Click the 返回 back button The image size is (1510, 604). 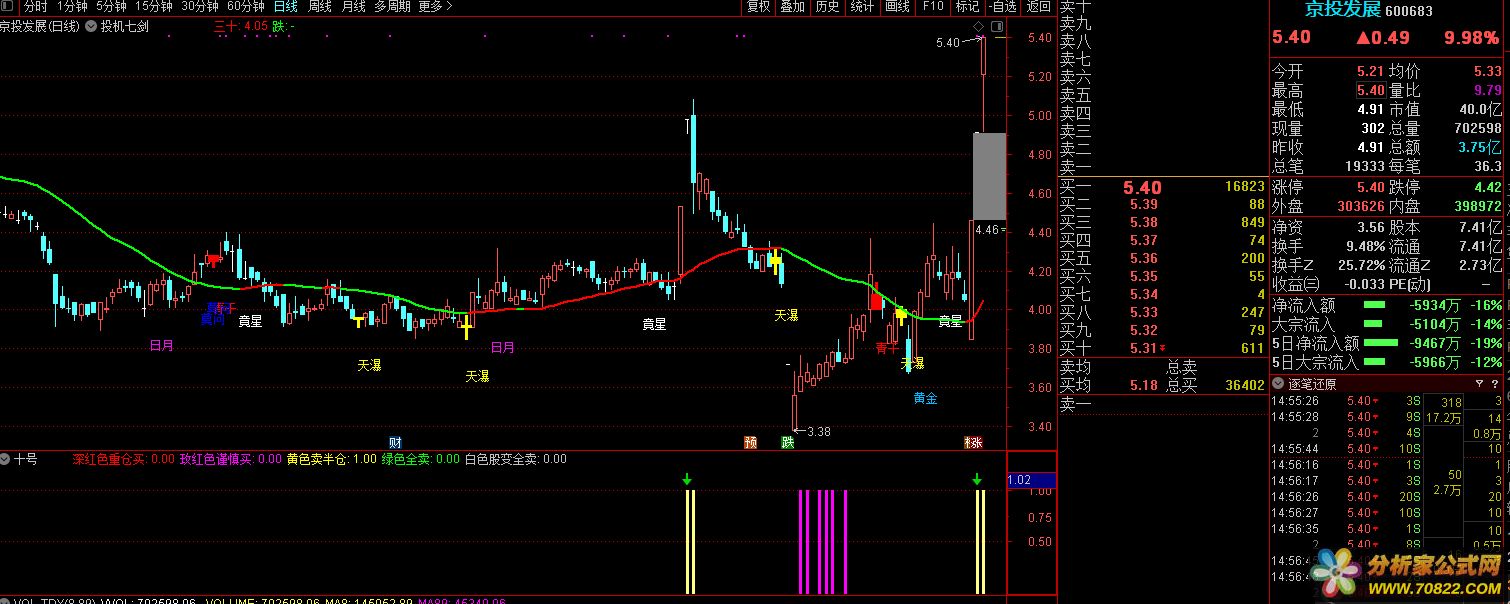click(x=1035, y=6)
